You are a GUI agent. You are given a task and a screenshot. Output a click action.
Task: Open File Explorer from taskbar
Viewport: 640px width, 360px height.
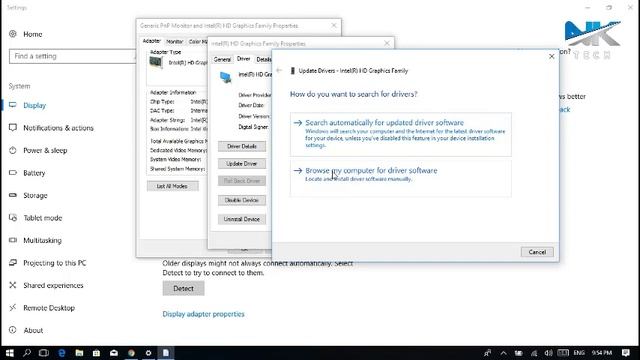[x=79, y=353]
